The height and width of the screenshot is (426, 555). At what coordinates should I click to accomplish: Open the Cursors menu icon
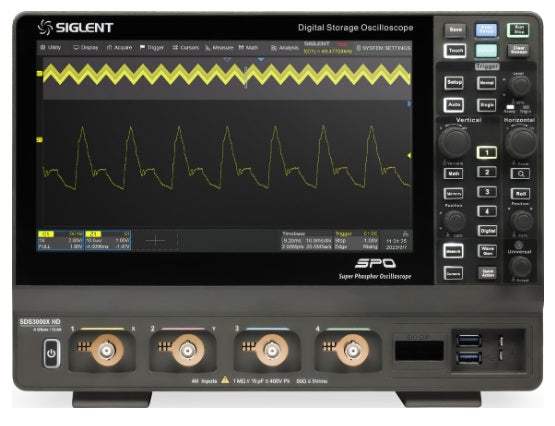[x=185, y=47]
